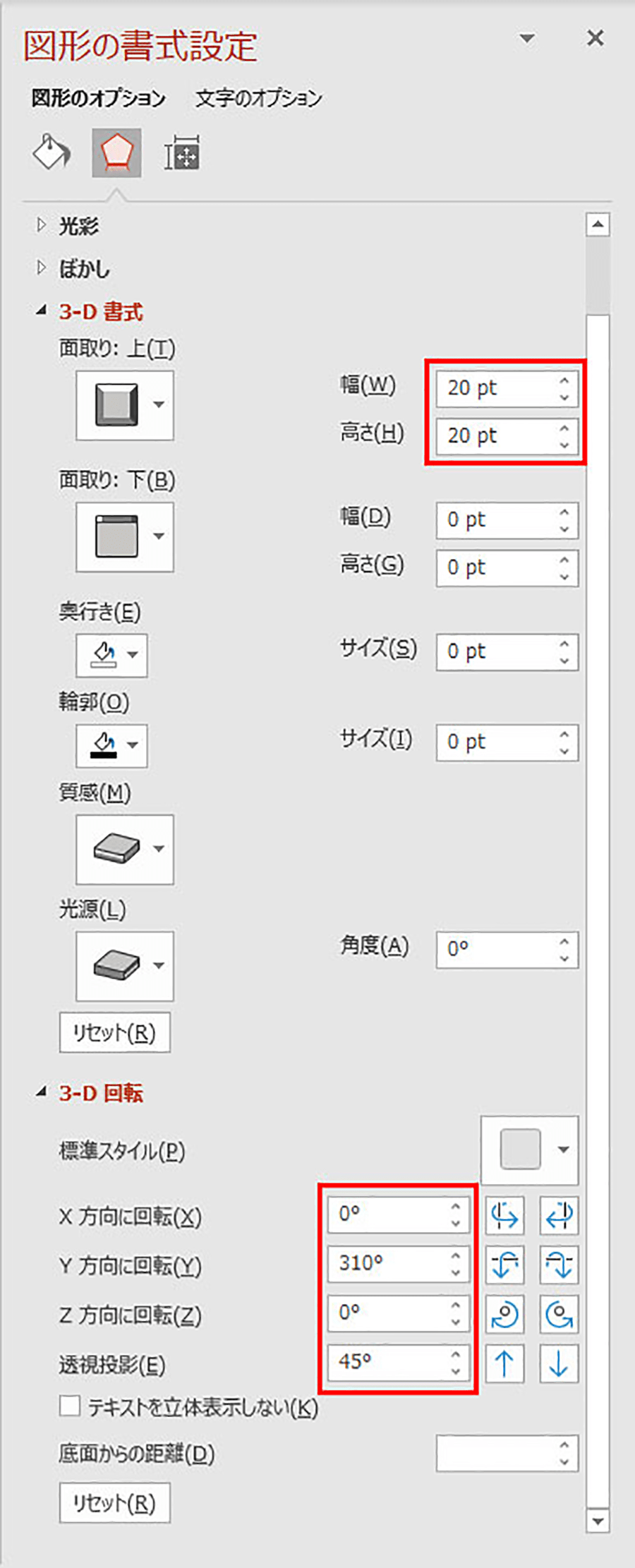The height and width of the screenshot is (1568, 635).
Task: Click the Y rotation up tilt icon
Action: [504, 1265]
